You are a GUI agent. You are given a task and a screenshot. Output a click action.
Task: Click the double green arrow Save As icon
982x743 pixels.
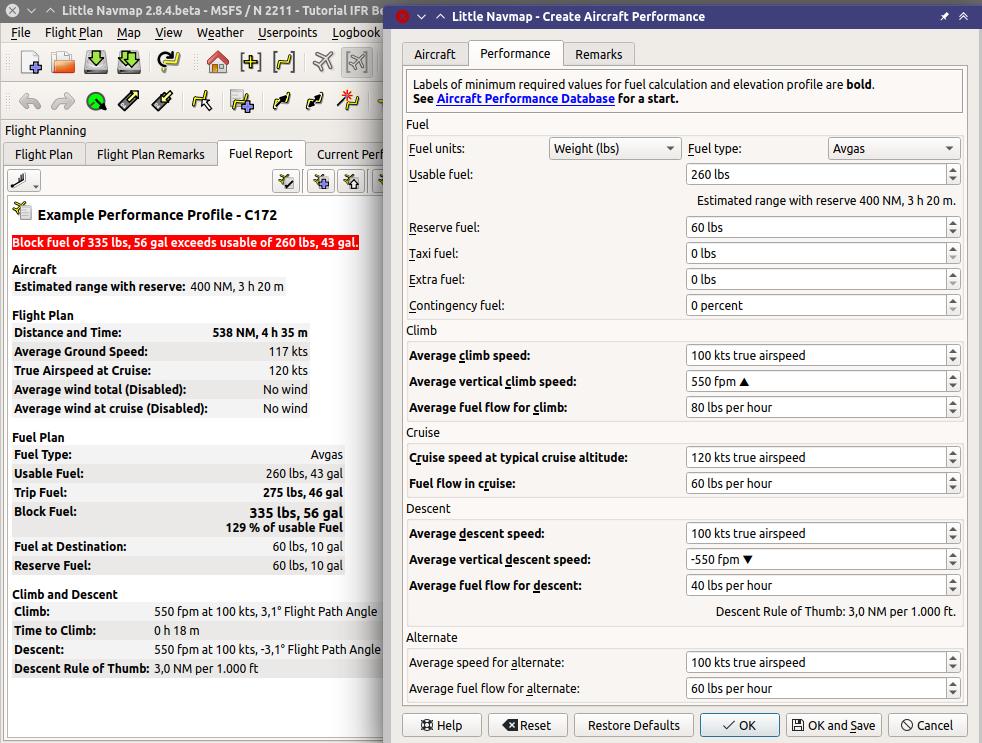(128, 62)
